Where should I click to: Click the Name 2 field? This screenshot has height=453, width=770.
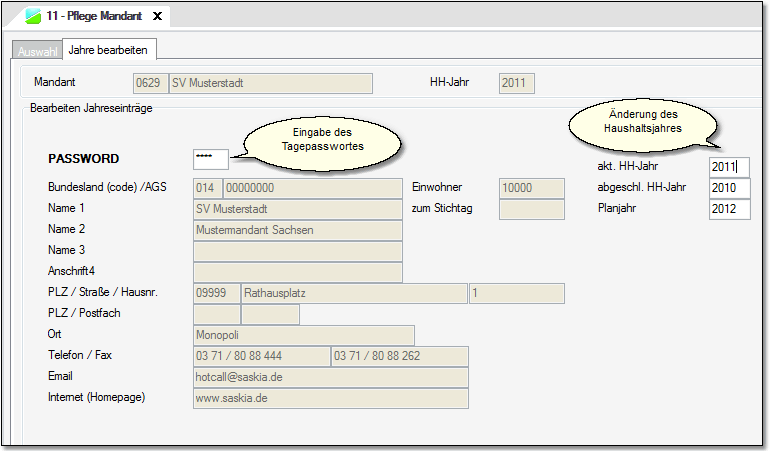pos(297,230)
